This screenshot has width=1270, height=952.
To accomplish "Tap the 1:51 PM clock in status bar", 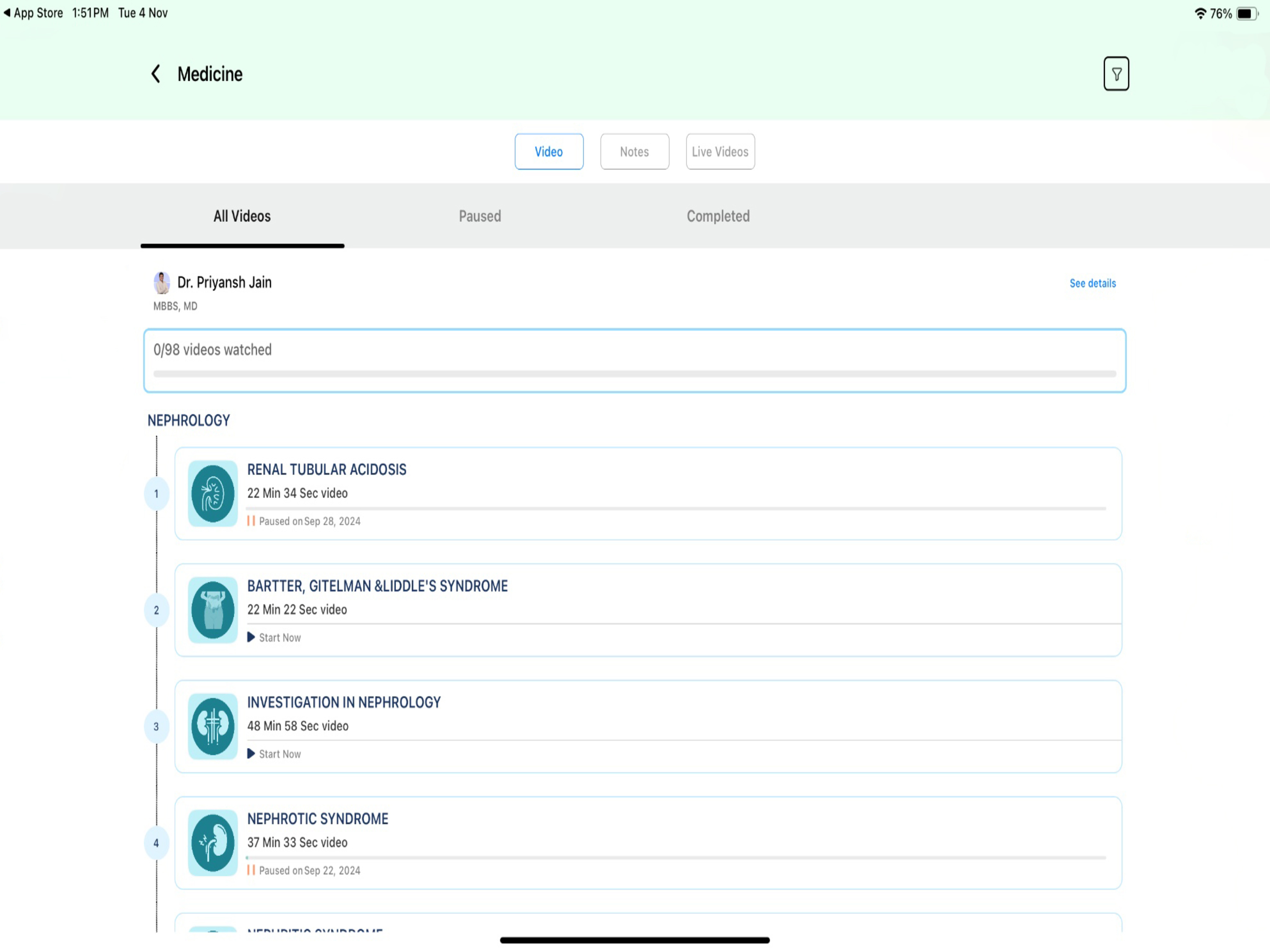I will click(90, 13).
